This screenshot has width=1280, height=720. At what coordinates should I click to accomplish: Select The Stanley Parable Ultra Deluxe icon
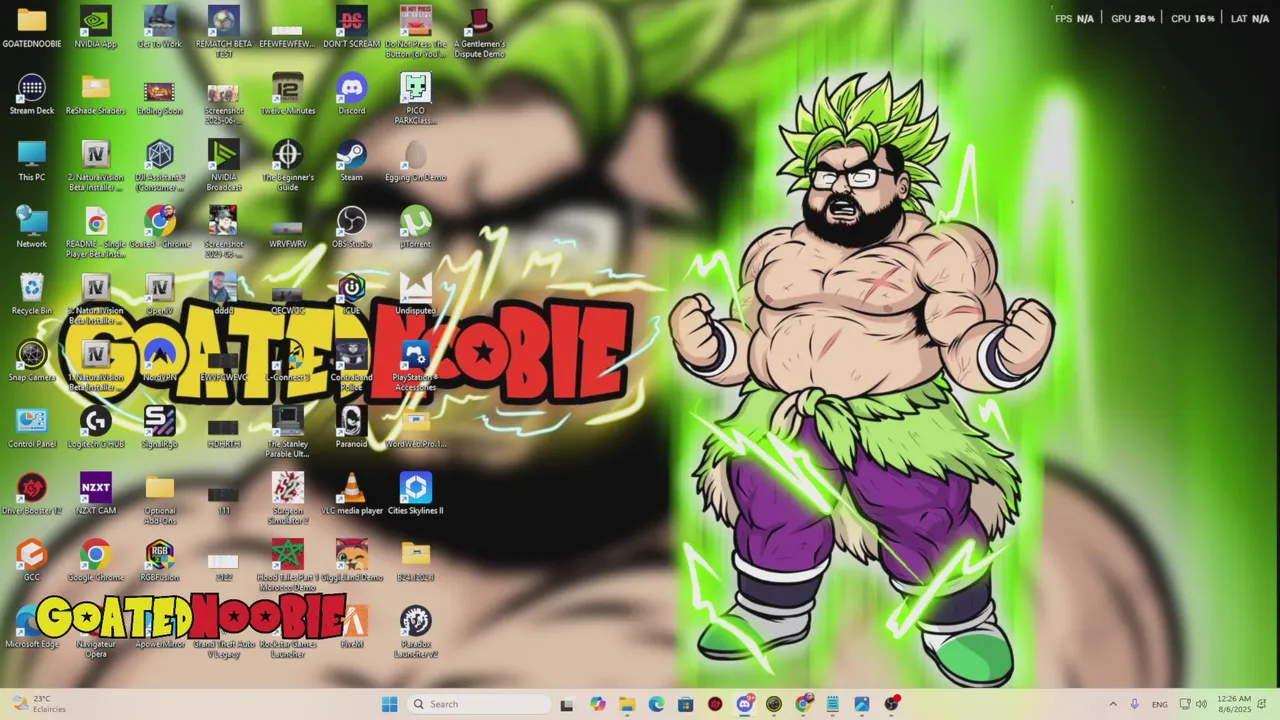(288, 433)
